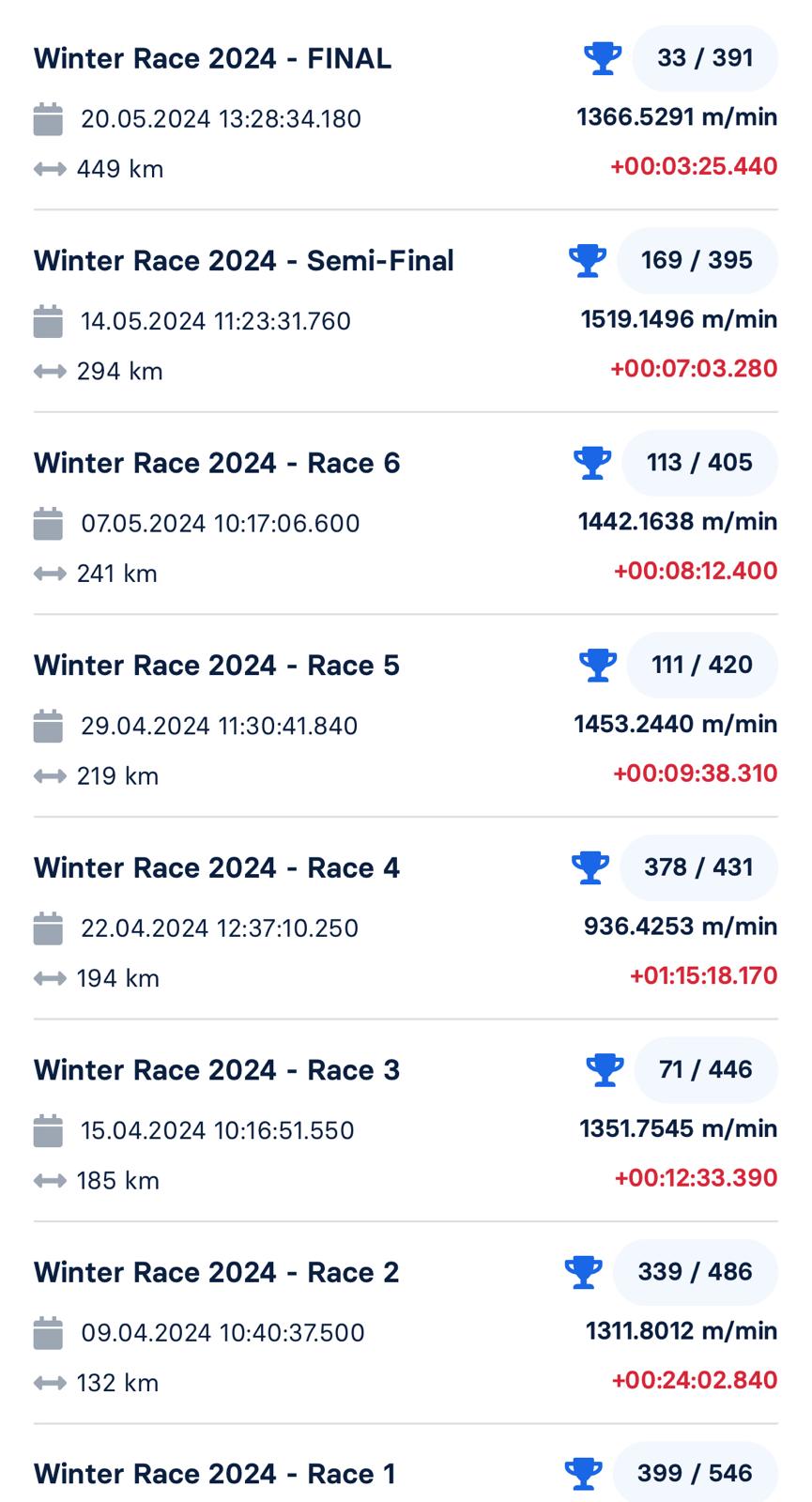Click the trophy icon for Winter Race FINAL
Viewport: 812px width, 1502px height.
click(603, 58)
